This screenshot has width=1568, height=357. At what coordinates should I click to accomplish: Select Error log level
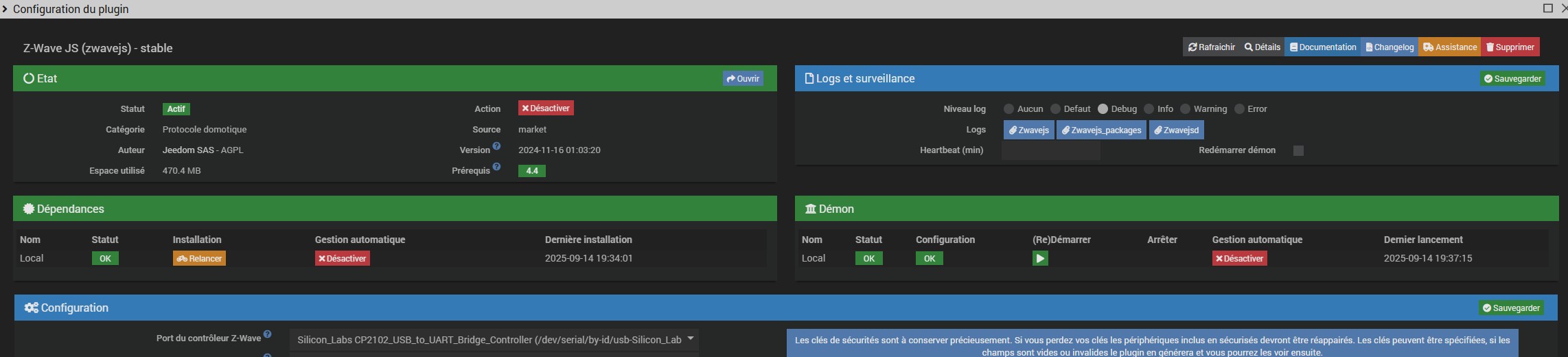click(1239, 109)
